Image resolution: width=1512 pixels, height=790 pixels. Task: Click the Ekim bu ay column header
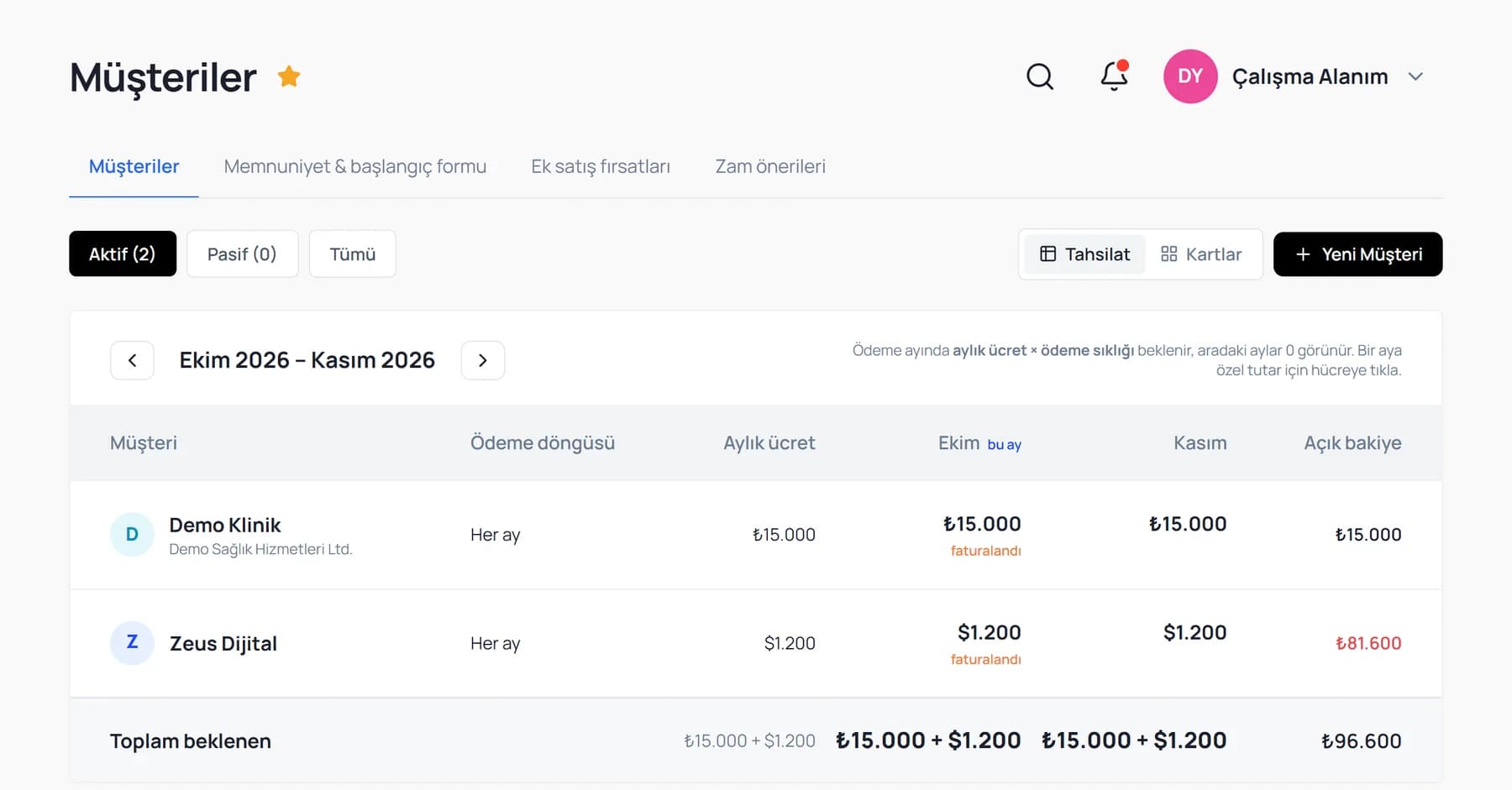click(x=979, y=443)
